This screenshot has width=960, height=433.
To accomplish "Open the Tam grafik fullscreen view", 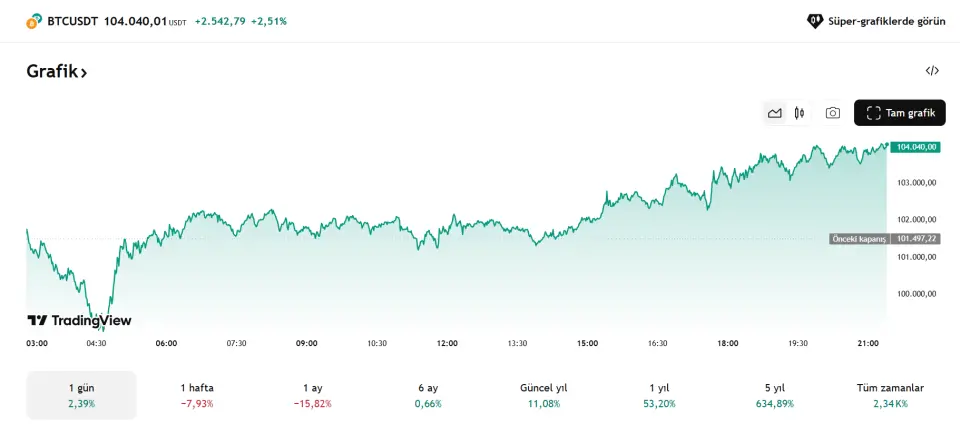I will coord(900,113).
